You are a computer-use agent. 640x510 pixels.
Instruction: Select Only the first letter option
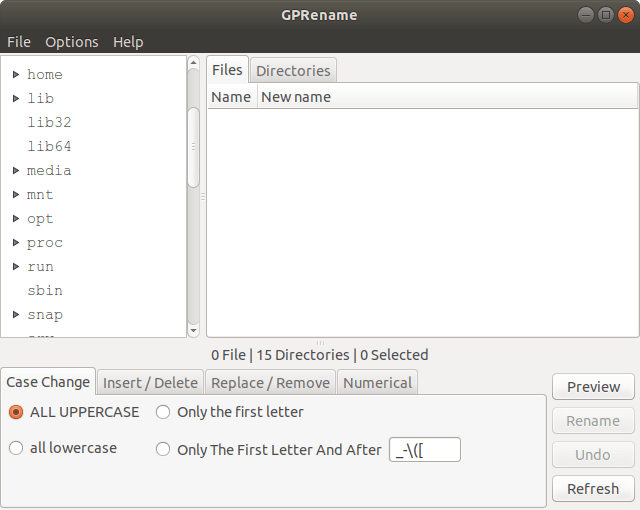coord(163,412)
